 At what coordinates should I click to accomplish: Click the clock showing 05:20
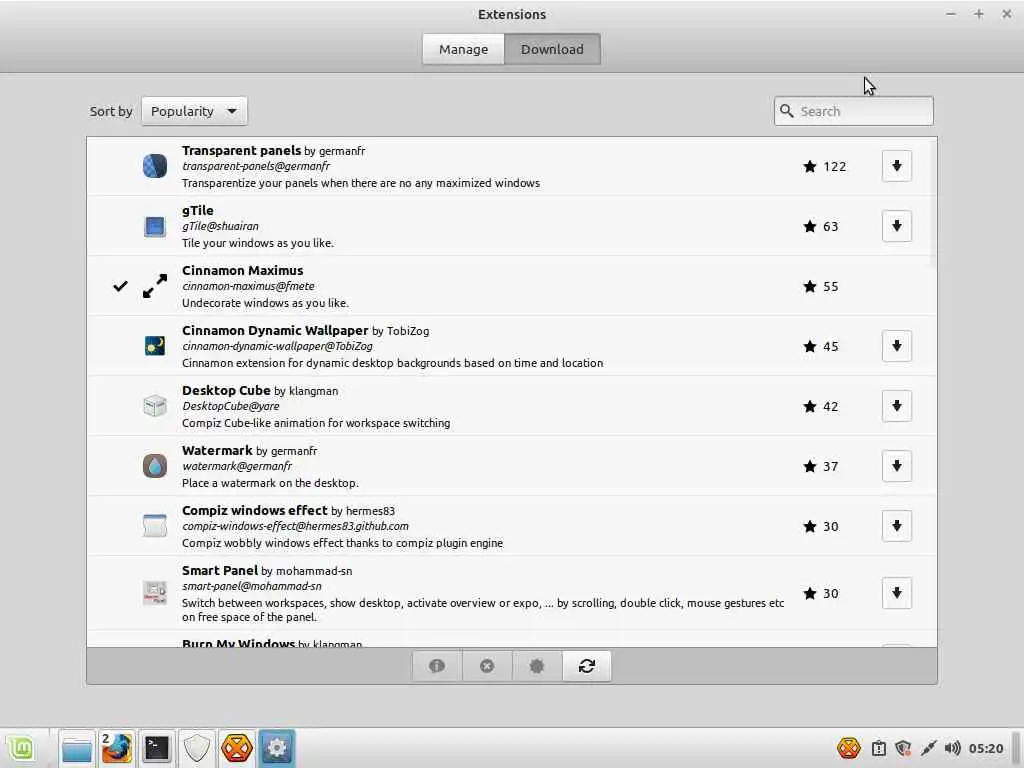tap(985, 748)
